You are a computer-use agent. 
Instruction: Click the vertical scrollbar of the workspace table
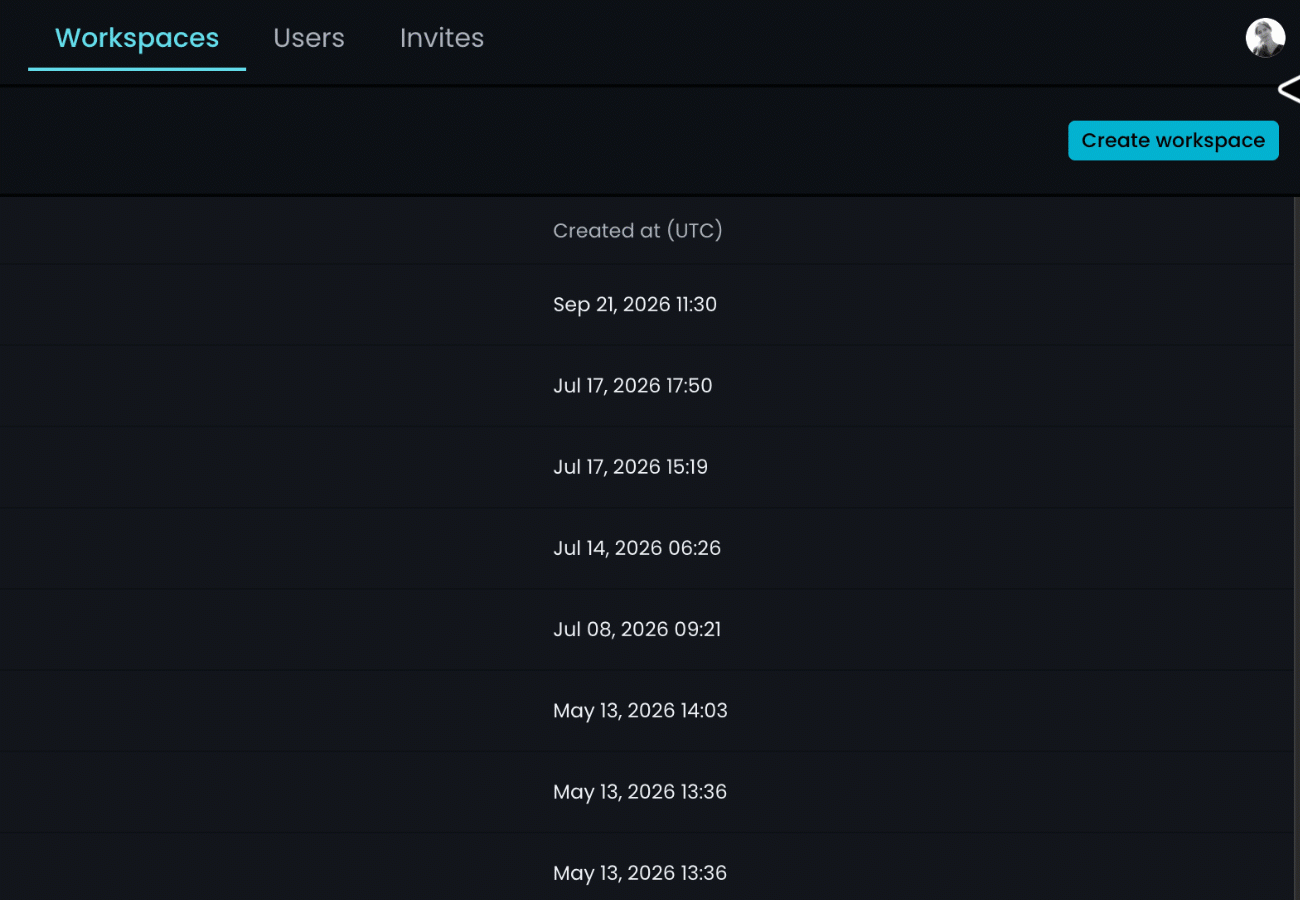click(1297, 548)
